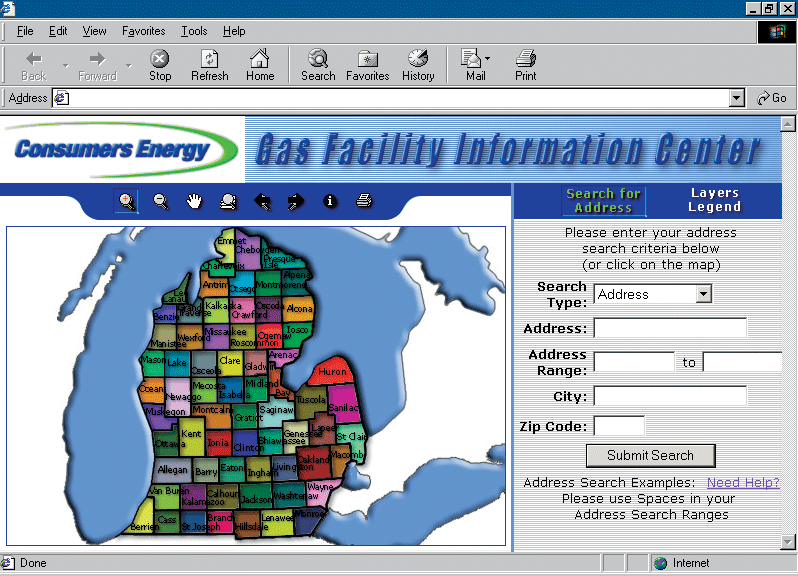This screenshot has height=576, width=798.
Task: Open the Edit menu
Action: pyautogui.click(x=58, y=31)
